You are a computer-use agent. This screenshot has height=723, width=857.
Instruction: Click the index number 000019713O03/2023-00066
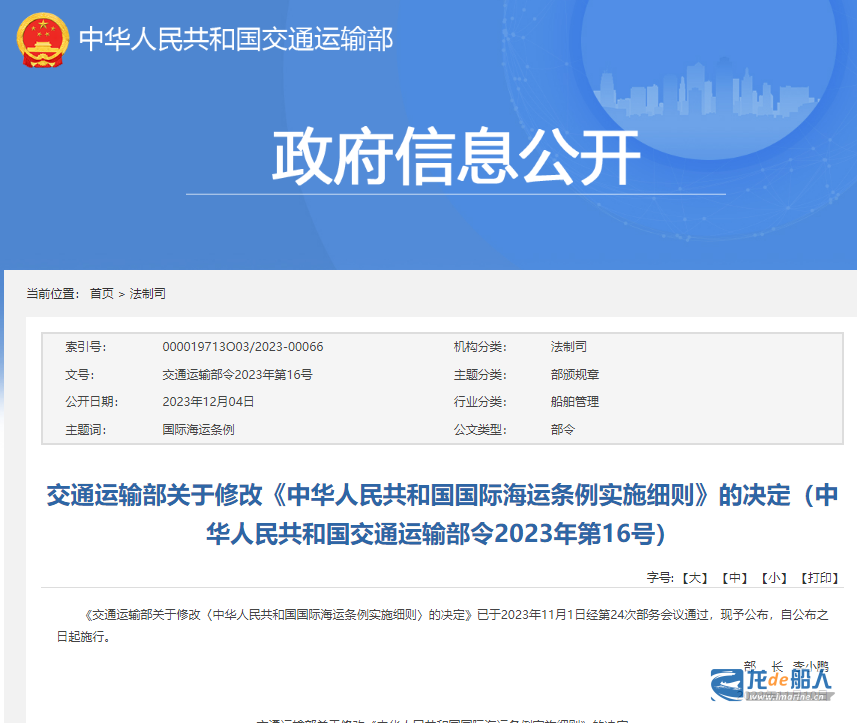tap(242, 347)
